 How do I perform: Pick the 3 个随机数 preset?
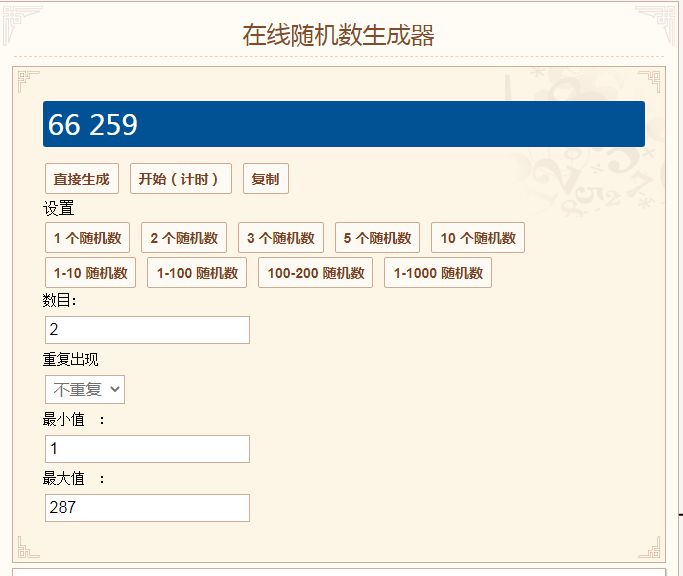point(281,238)
